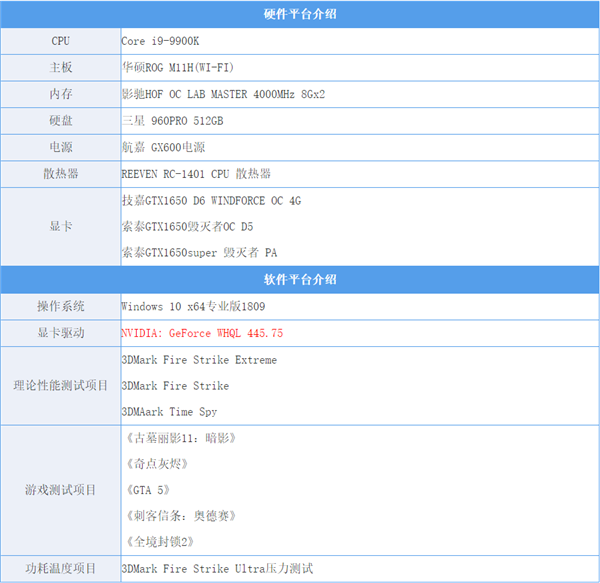
Task: Select the 主板 label cell
Action: pyautogui.click(x=60, y=68)
